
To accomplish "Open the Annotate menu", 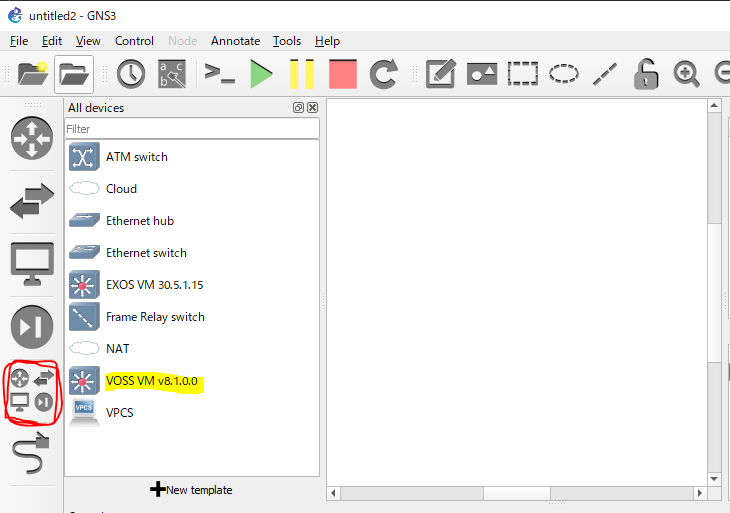I will (x=235, y=41).
